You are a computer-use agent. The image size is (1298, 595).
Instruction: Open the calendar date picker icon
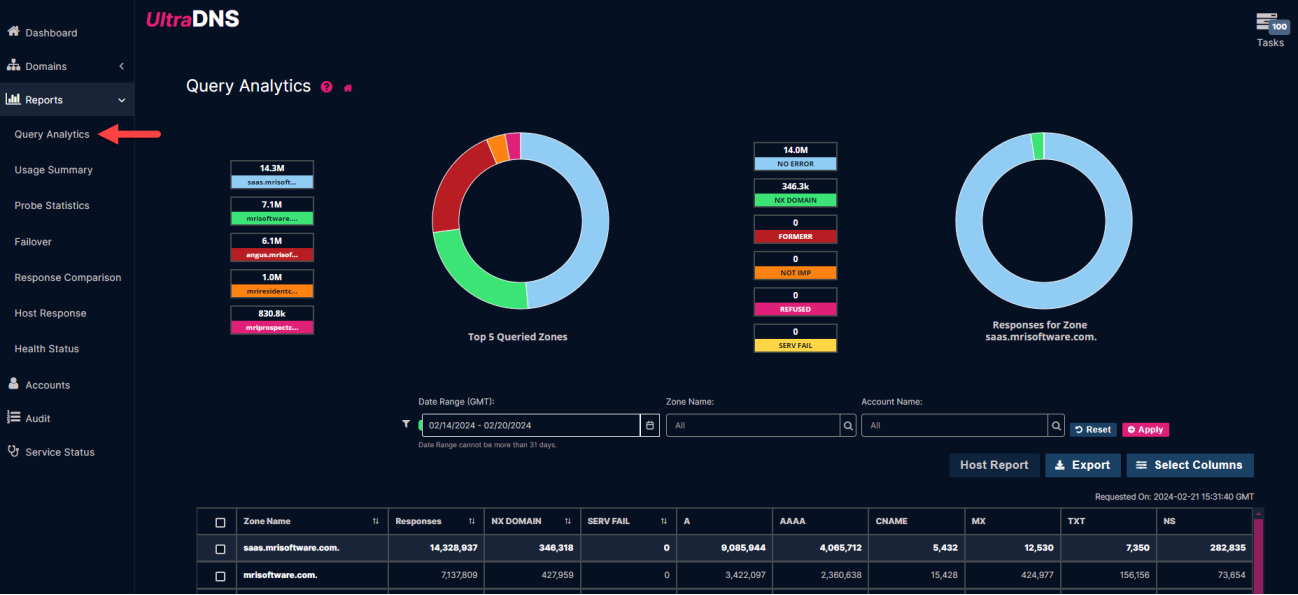[650, 426]
